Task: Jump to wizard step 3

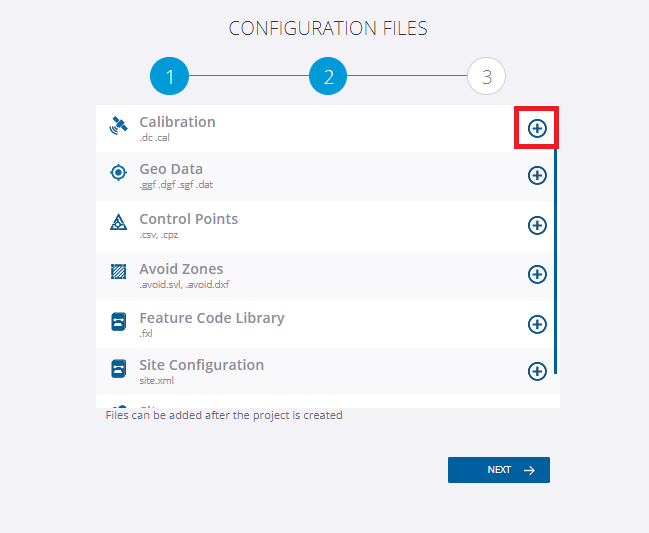Action: [x=486, y=76]
